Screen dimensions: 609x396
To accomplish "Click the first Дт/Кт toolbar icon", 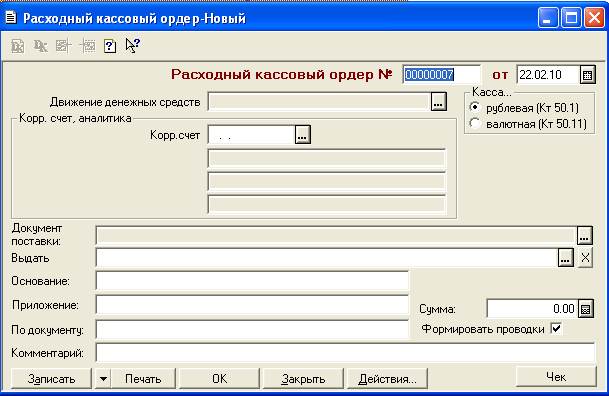I will pos(17,46).
